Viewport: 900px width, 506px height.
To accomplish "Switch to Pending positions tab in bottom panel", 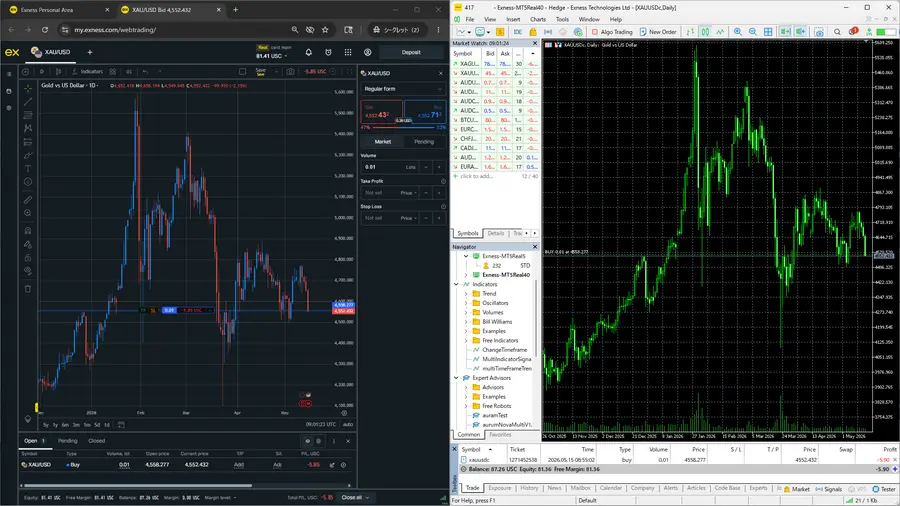I will pyautogui.click(x=67, y=441).
